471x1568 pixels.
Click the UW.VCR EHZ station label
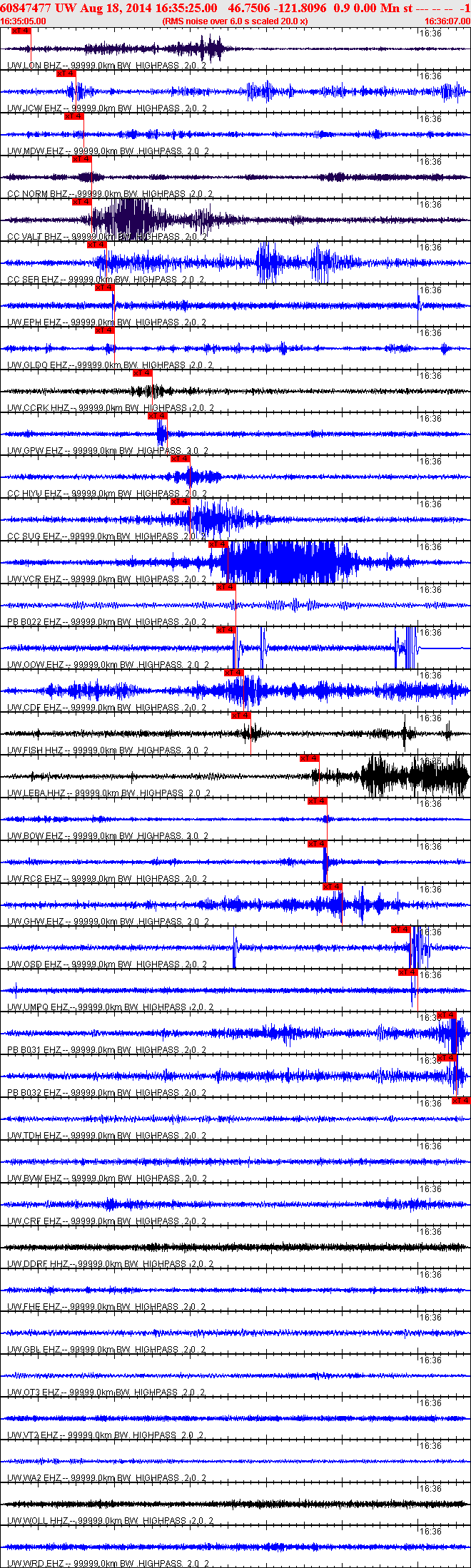pos(34,579)
